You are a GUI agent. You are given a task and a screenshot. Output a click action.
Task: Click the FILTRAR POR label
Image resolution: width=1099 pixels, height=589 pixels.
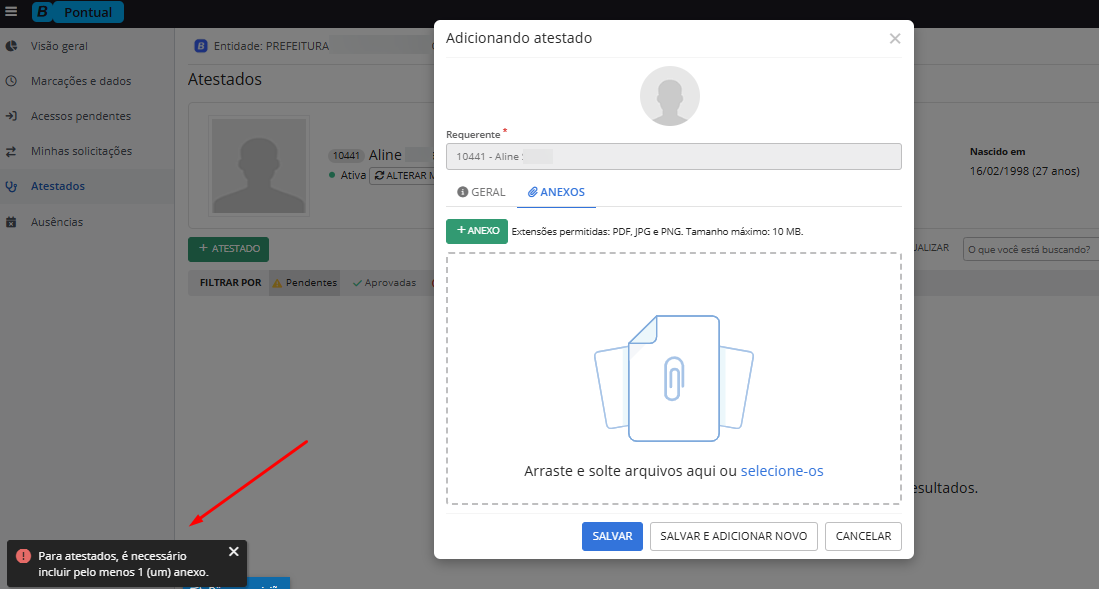(x=231, y=283)
